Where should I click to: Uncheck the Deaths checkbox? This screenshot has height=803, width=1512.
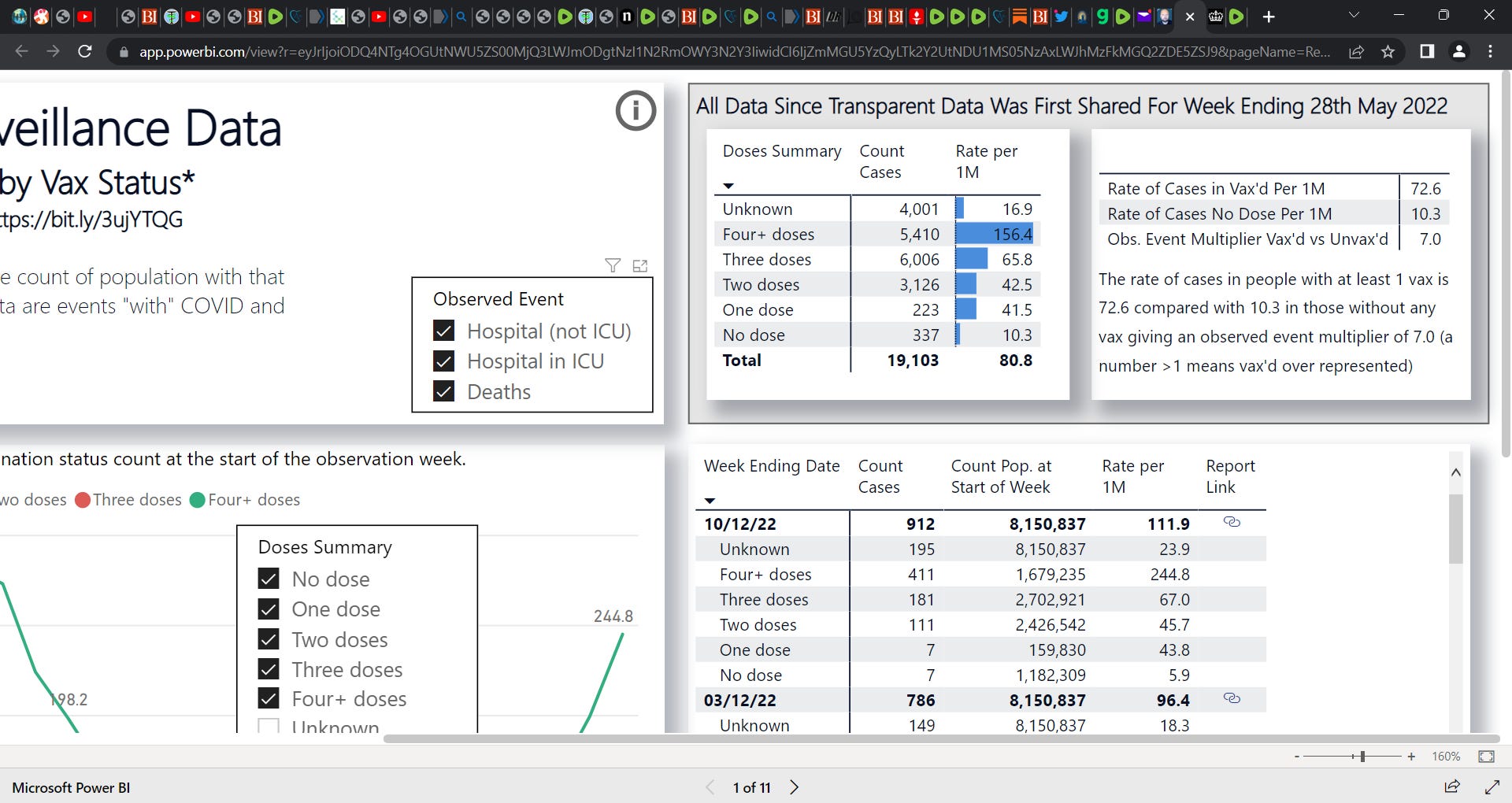(x=444, y=391)
